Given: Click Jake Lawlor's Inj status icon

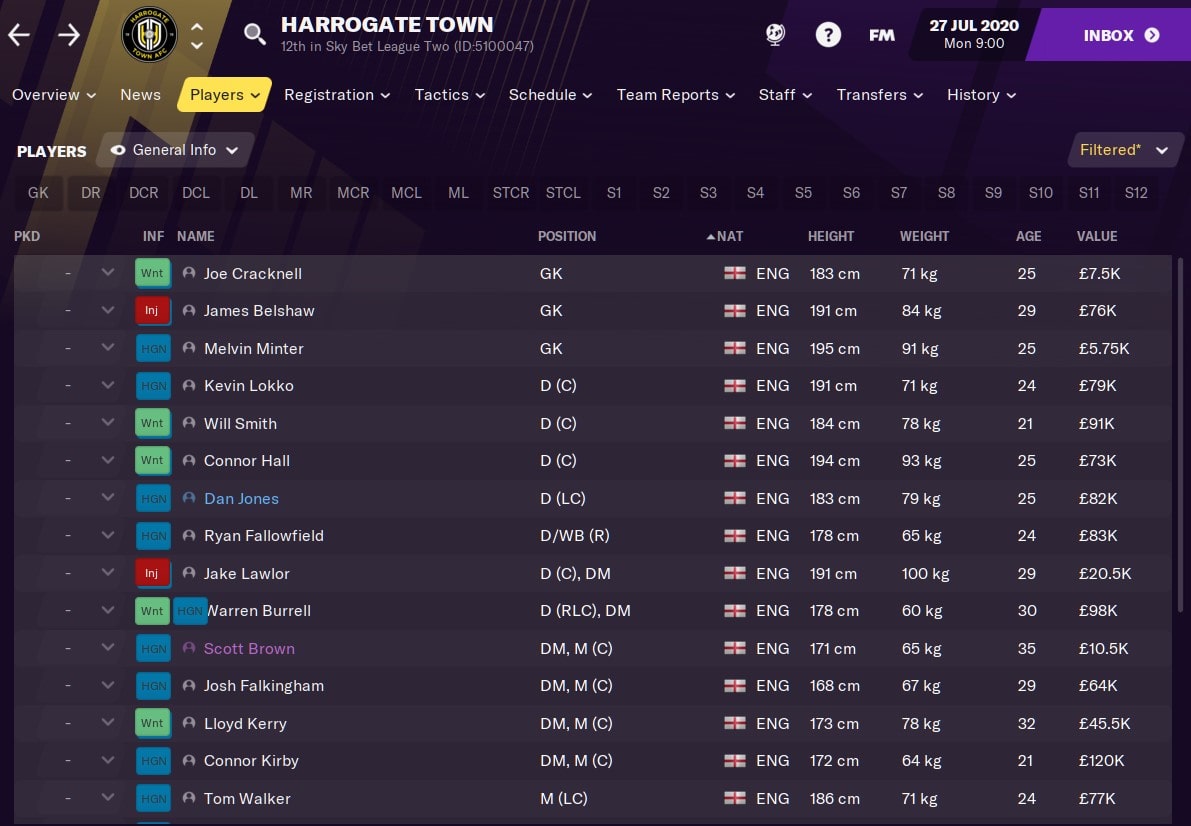Looking at the screenshot, I should click(152, 573).
